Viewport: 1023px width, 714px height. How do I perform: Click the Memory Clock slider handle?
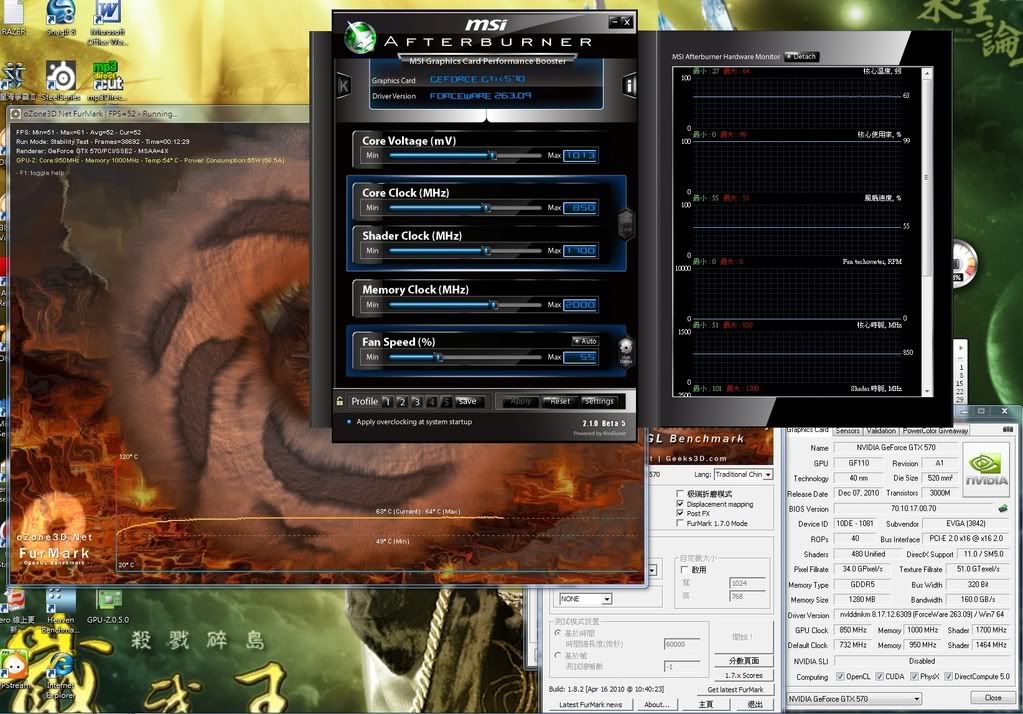pos(493,305)
